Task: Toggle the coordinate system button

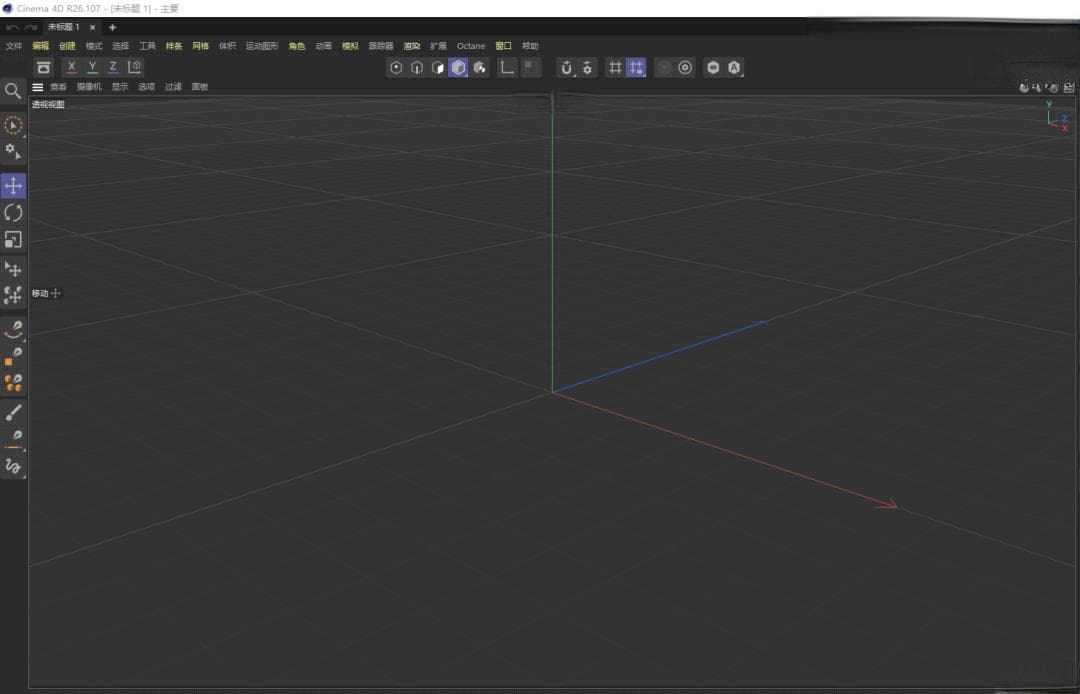Action: [x=135, y=67]
